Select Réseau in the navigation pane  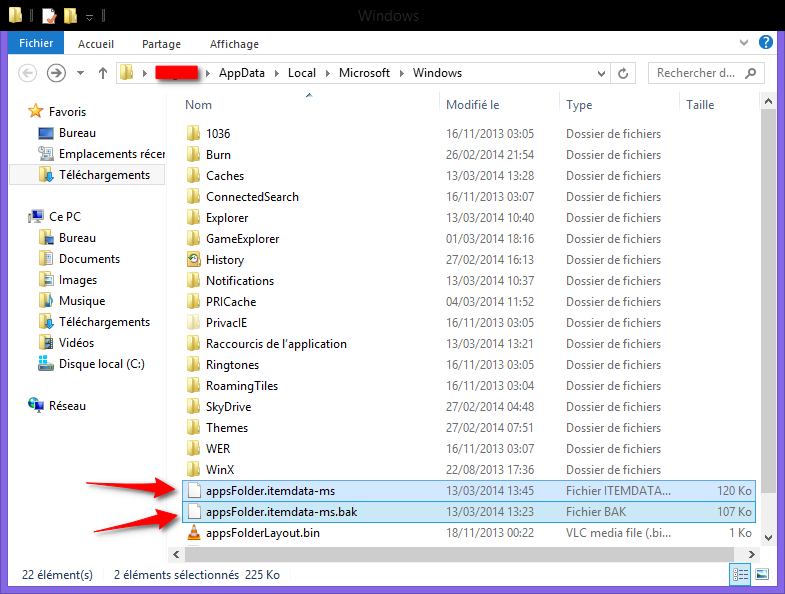67,406
